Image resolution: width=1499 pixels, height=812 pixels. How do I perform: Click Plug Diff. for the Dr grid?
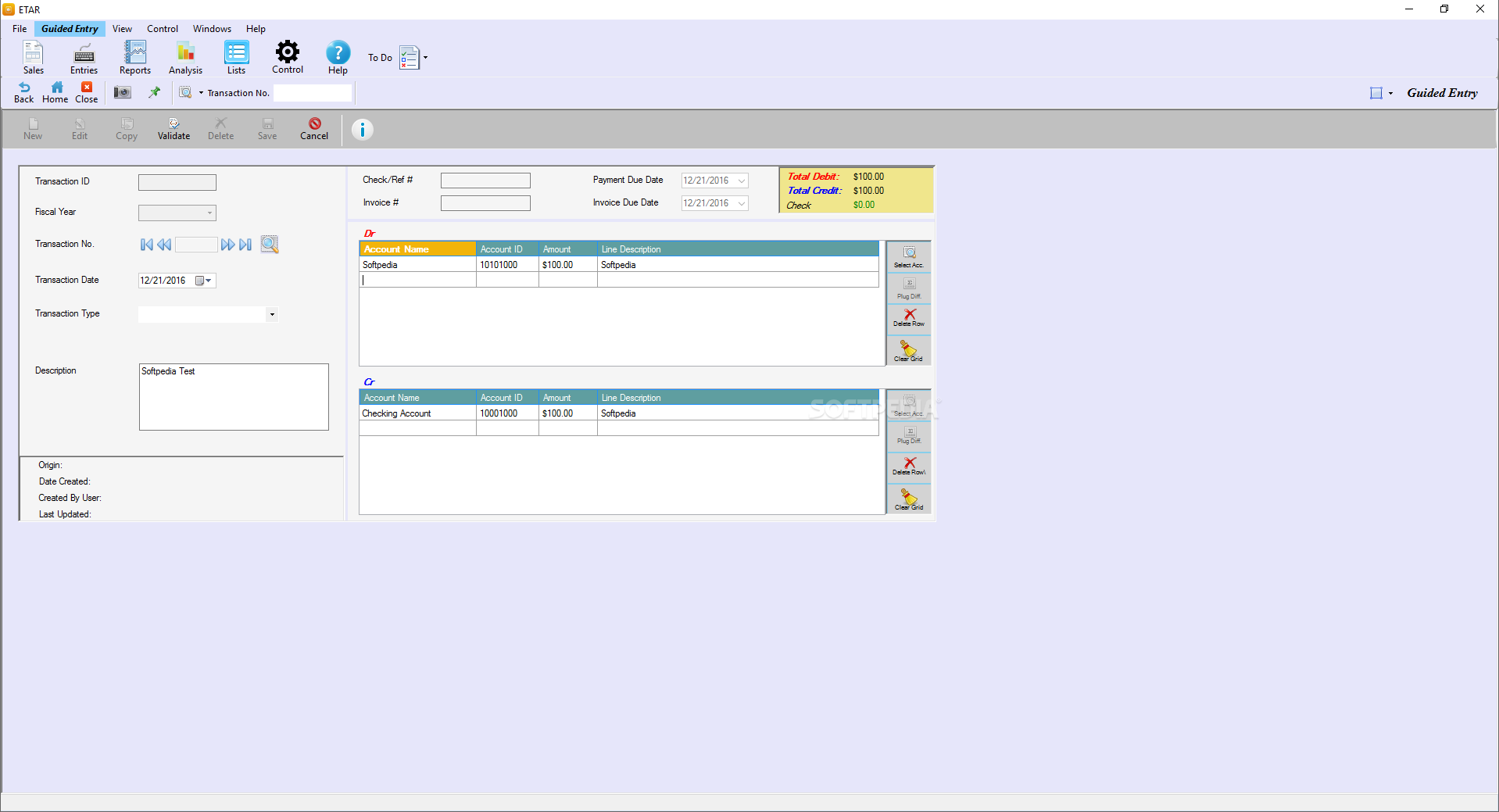tap(909, 289)
